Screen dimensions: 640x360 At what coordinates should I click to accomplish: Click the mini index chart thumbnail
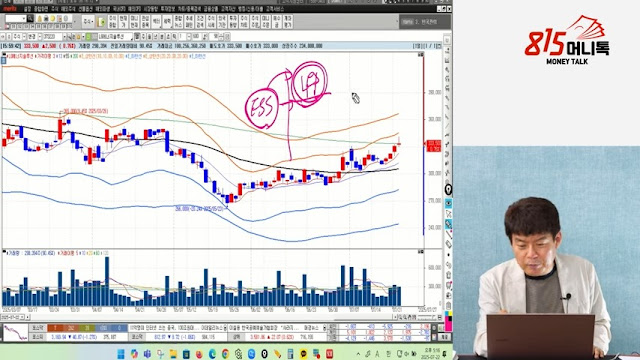click(15, 333)
